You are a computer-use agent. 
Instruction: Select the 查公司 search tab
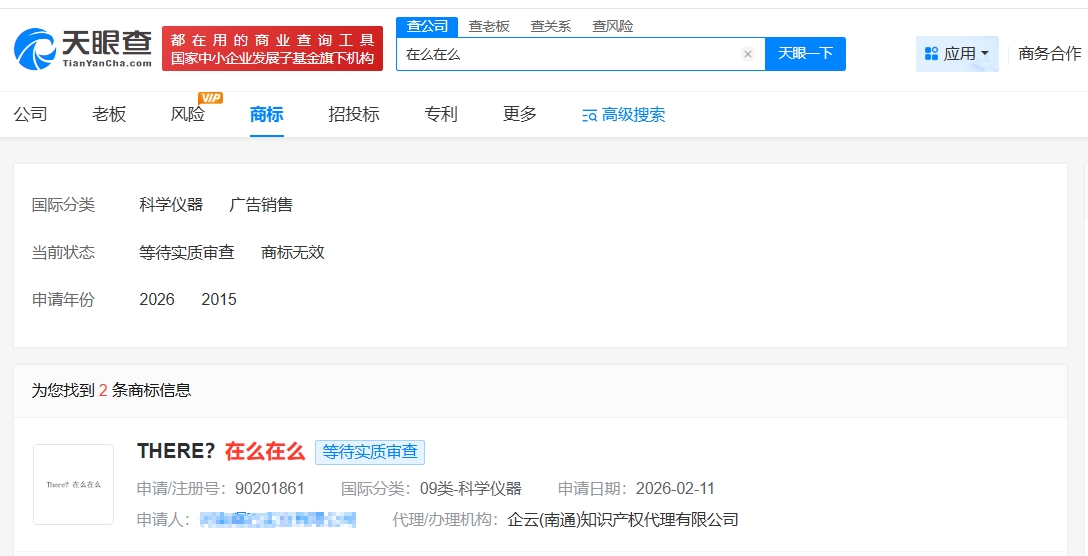pyautogui.click(x=427, y=26)
